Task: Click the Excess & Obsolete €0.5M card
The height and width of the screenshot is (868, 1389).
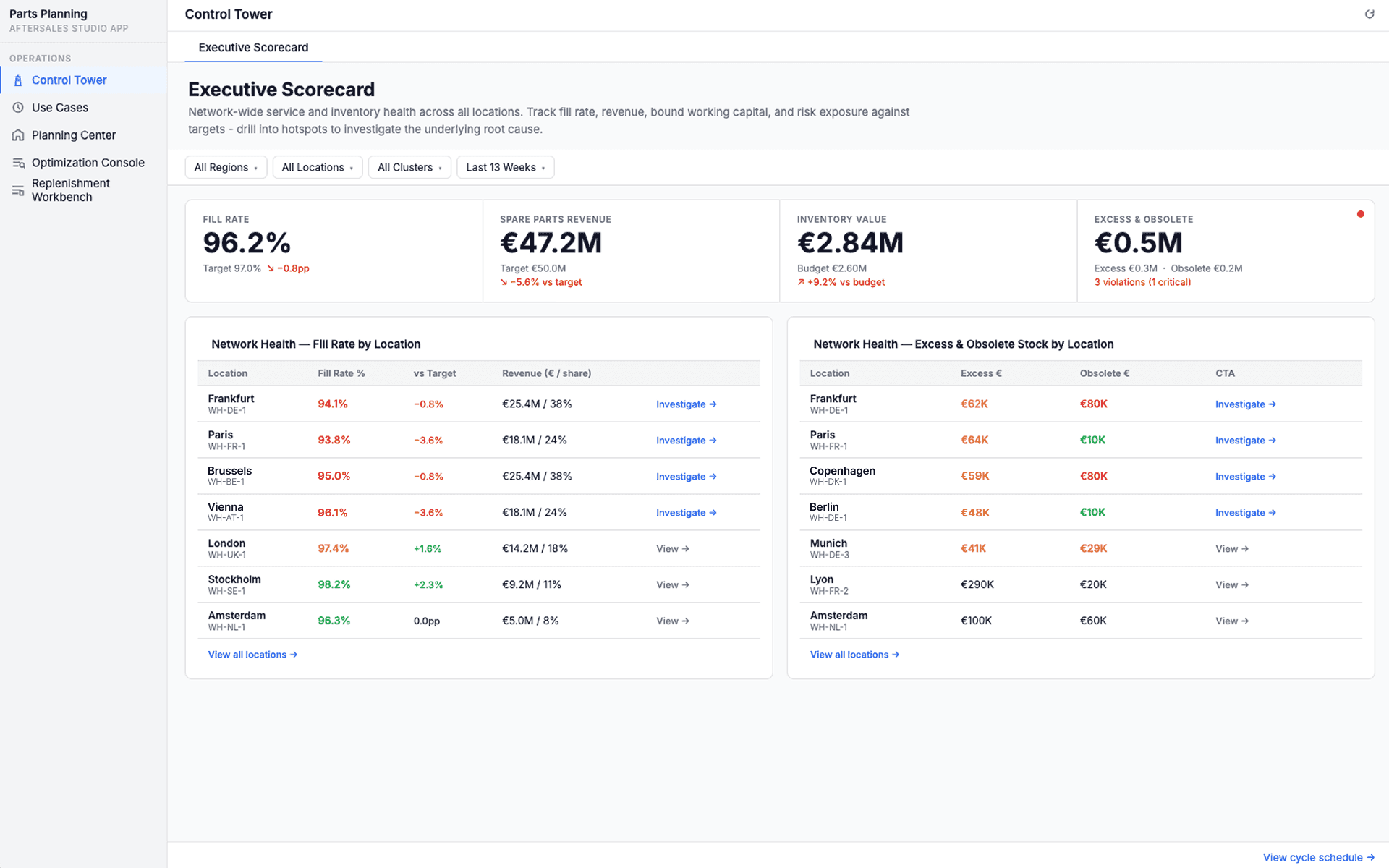Action: tap(1226, 251)
